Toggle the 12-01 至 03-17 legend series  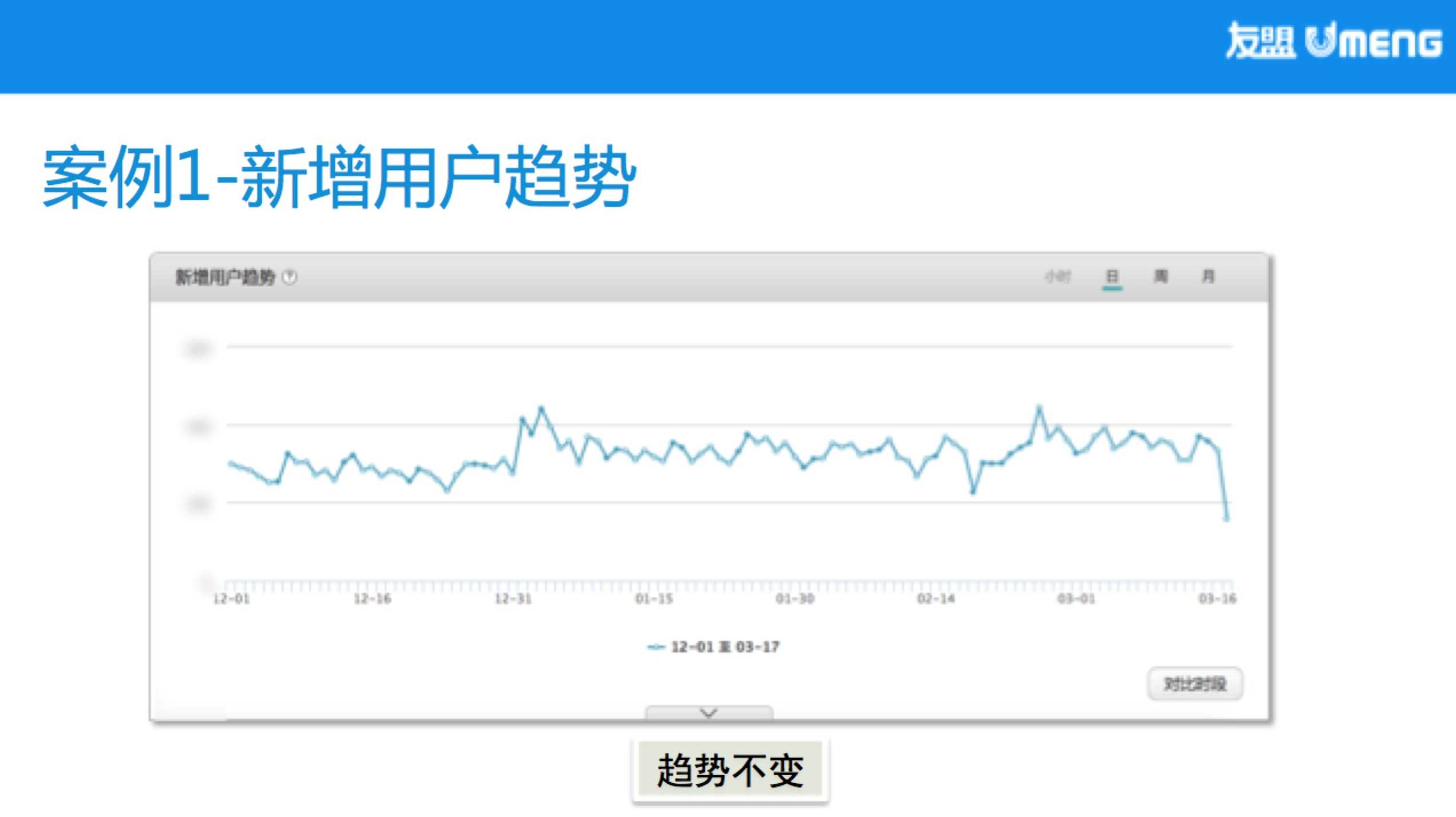725,647
